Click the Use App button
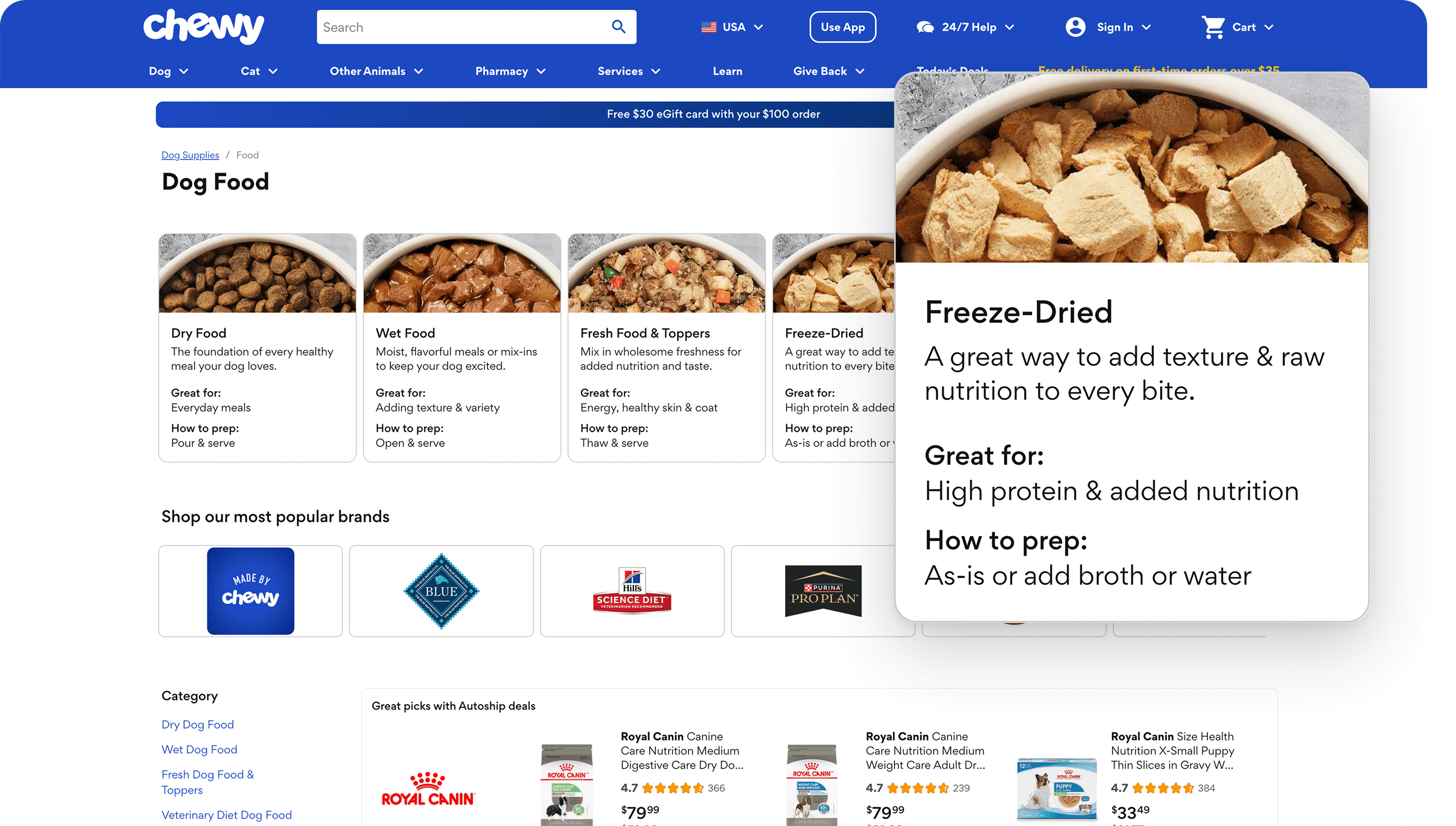This screenshot has height=826, width=1456. (842, 27)
